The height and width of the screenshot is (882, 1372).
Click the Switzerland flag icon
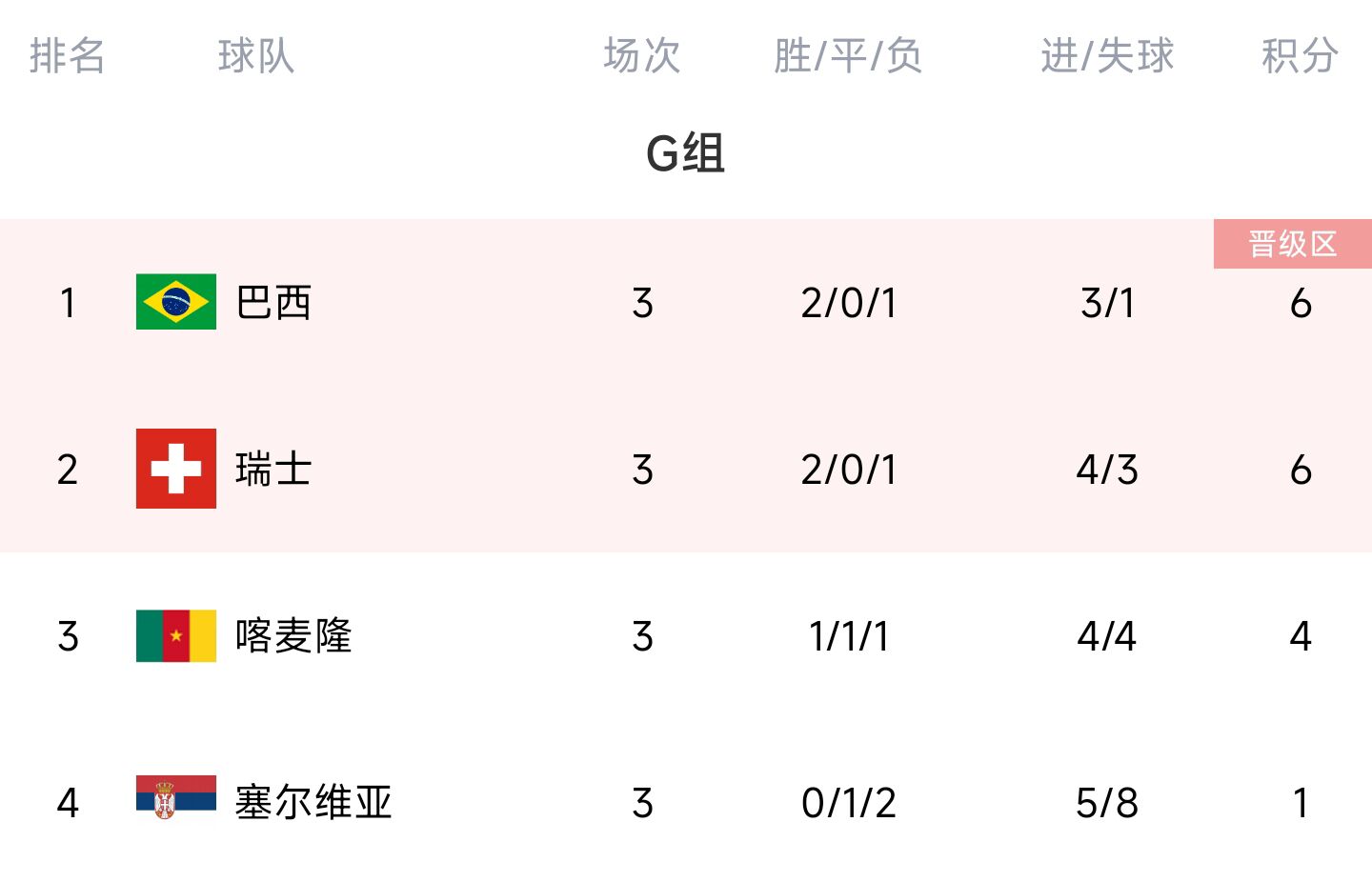[176, 469]
